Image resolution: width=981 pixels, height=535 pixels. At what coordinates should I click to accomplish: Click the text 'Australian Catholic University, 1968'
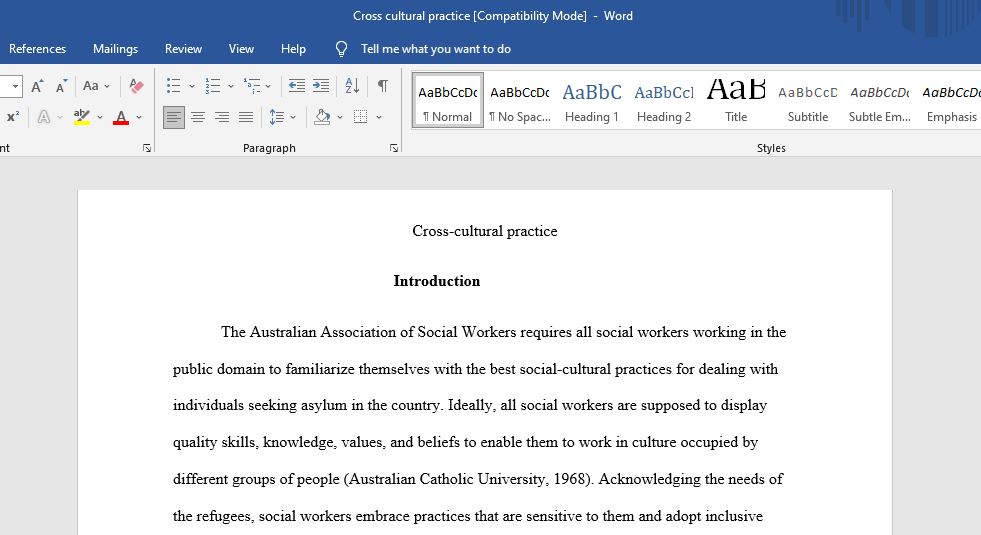tap(468, 479)
